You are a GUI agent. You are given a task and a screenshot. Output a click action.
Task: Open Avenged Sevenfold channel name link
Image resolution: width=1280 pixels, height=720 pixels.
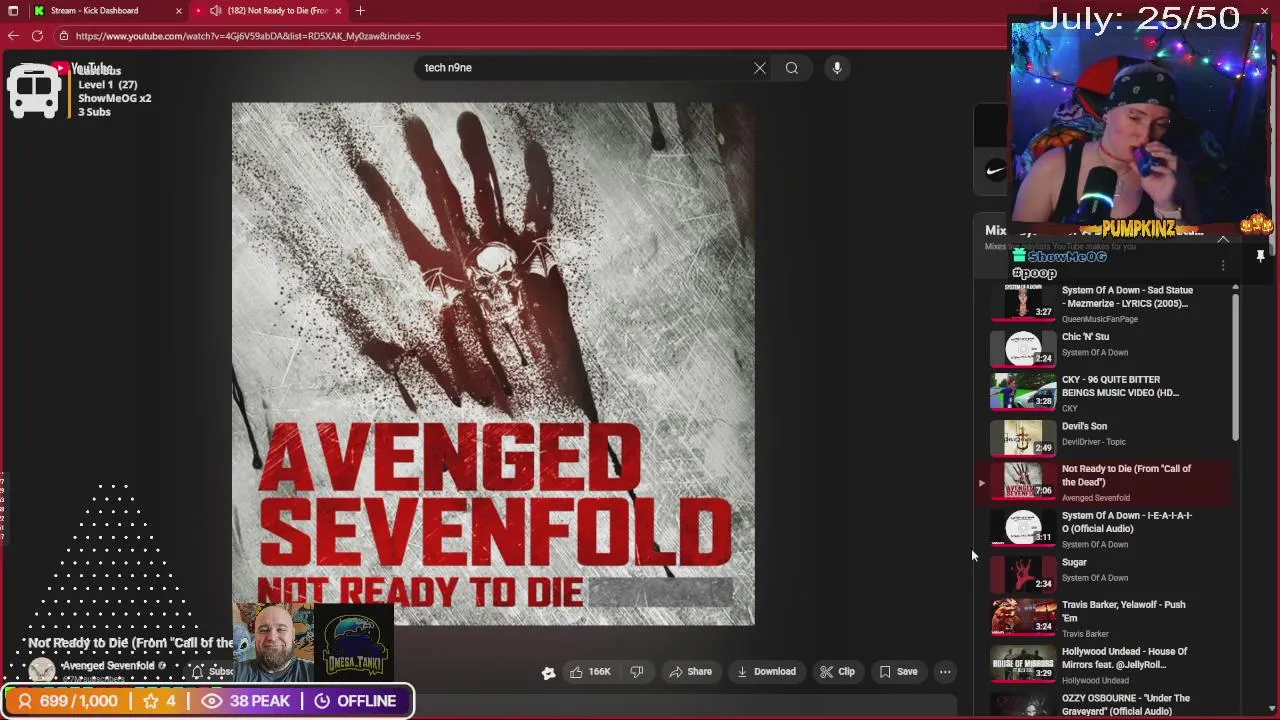(108, 665)
